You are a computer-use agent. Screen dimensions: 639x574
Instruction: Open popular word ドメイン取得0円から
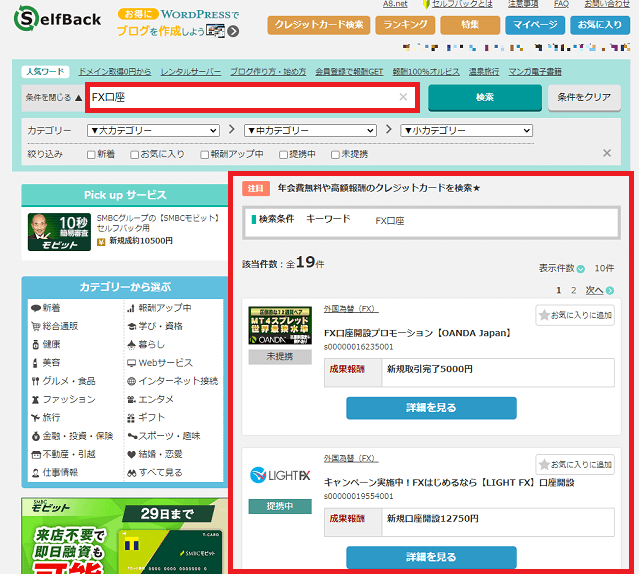(115, 72)
